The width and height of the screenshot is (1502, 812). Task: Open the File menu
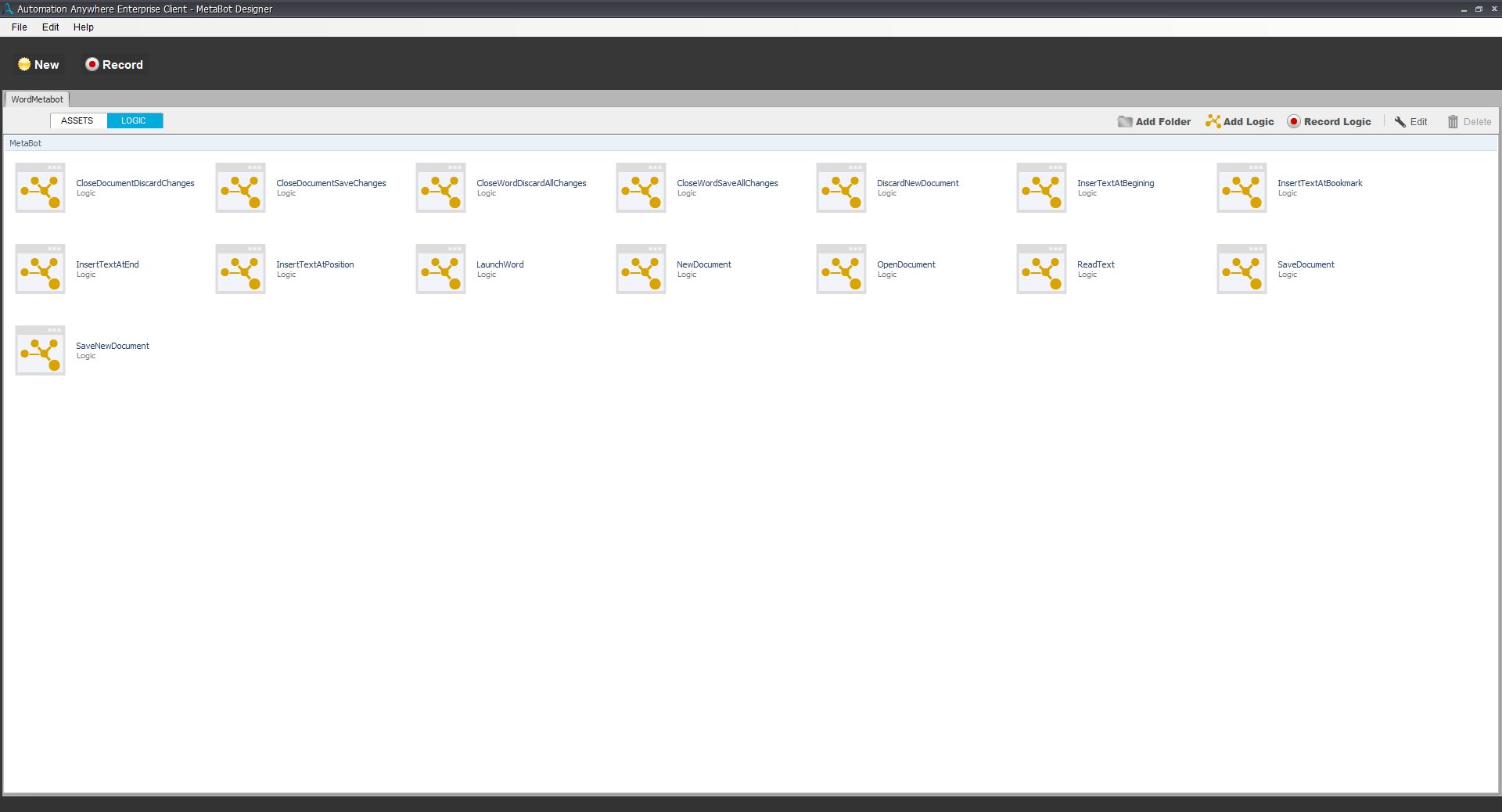(20, 27)
